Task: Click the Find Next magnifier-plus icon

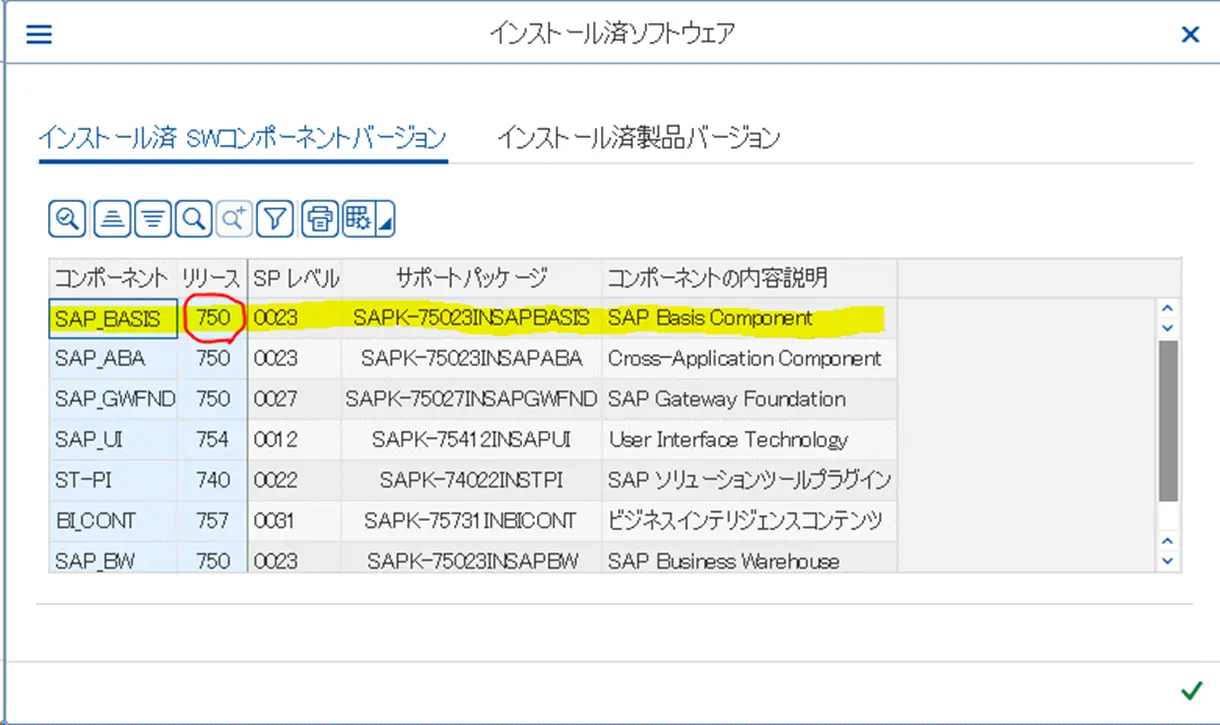Action: coord(233,218)
